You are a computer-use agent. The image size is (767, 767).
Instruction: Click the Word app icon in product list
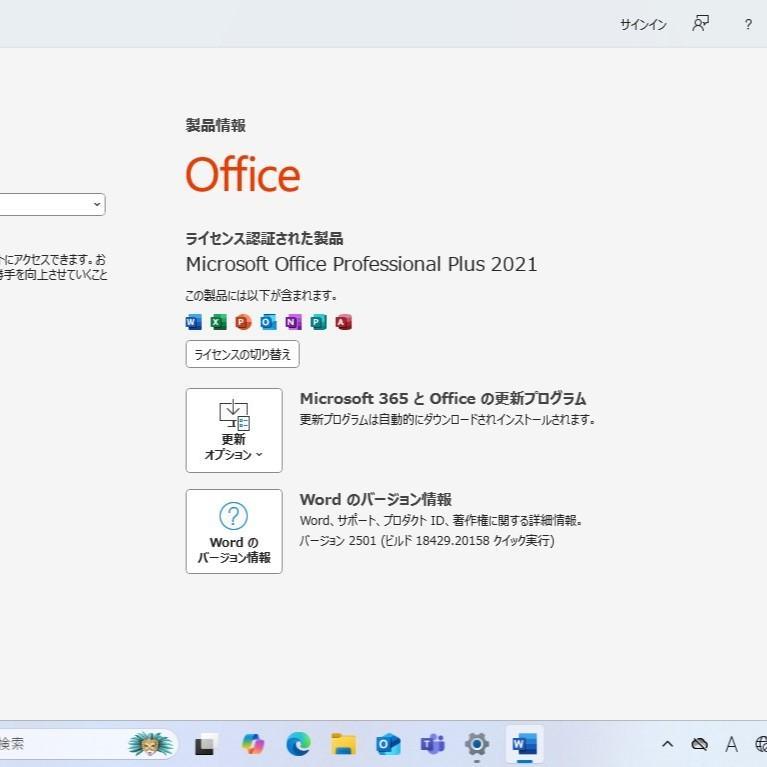194,322
